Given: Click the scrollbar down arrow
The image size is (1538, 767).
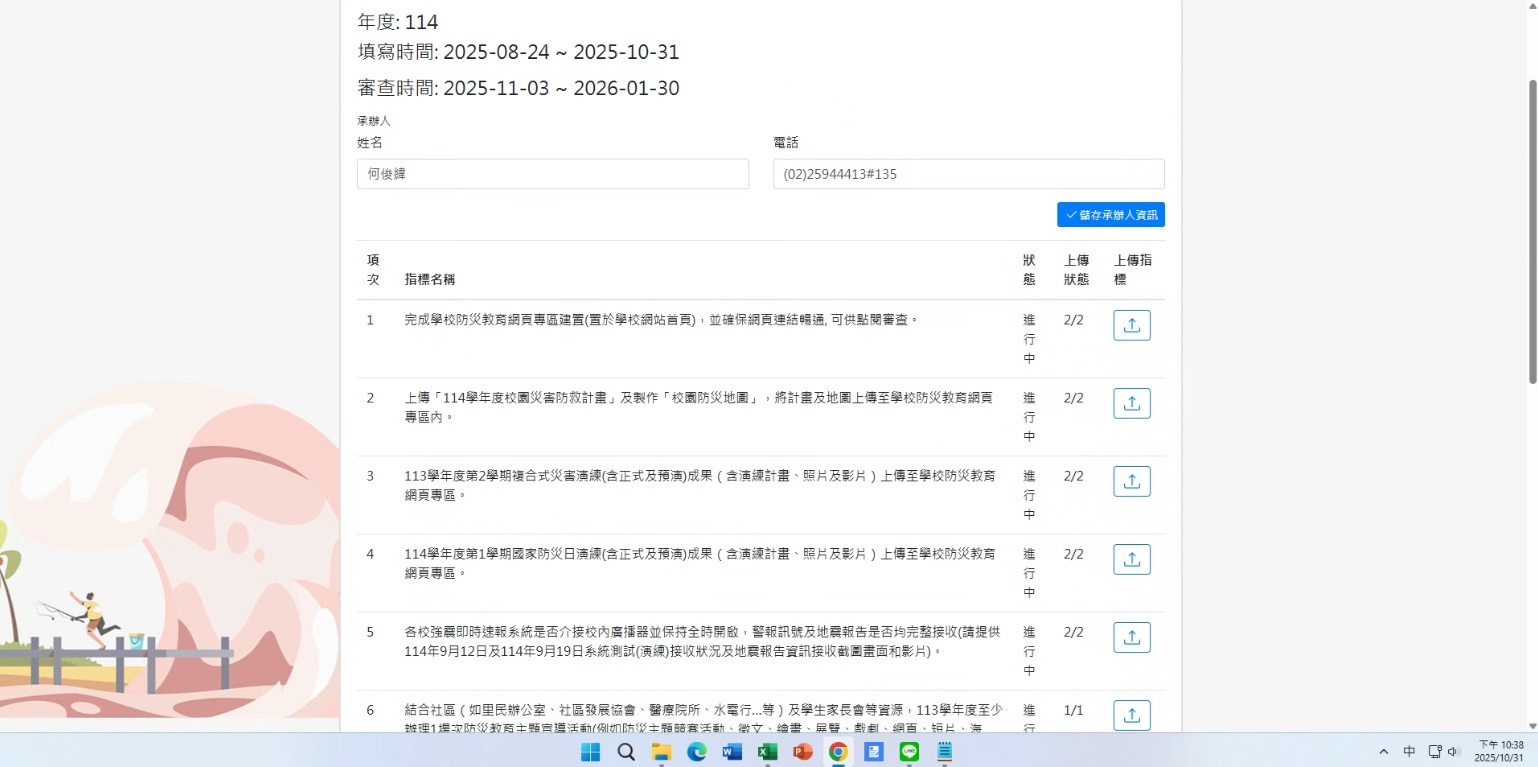Looking at the screenshot, I should pyautogui.click(x=1531, y=725).
